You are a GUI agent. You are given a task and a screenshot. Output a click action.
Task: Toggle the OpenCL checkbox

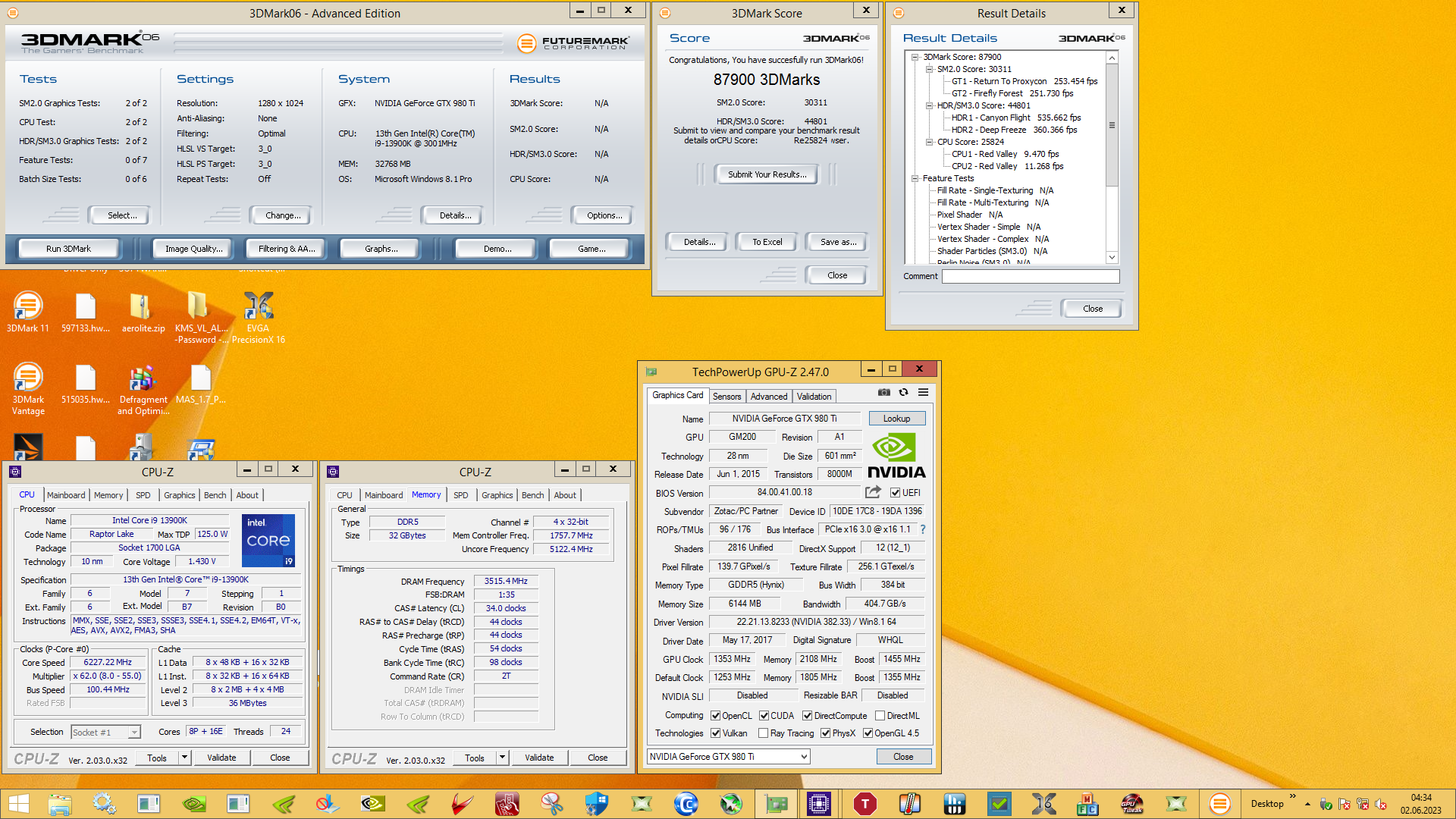(x=715, y=715)
